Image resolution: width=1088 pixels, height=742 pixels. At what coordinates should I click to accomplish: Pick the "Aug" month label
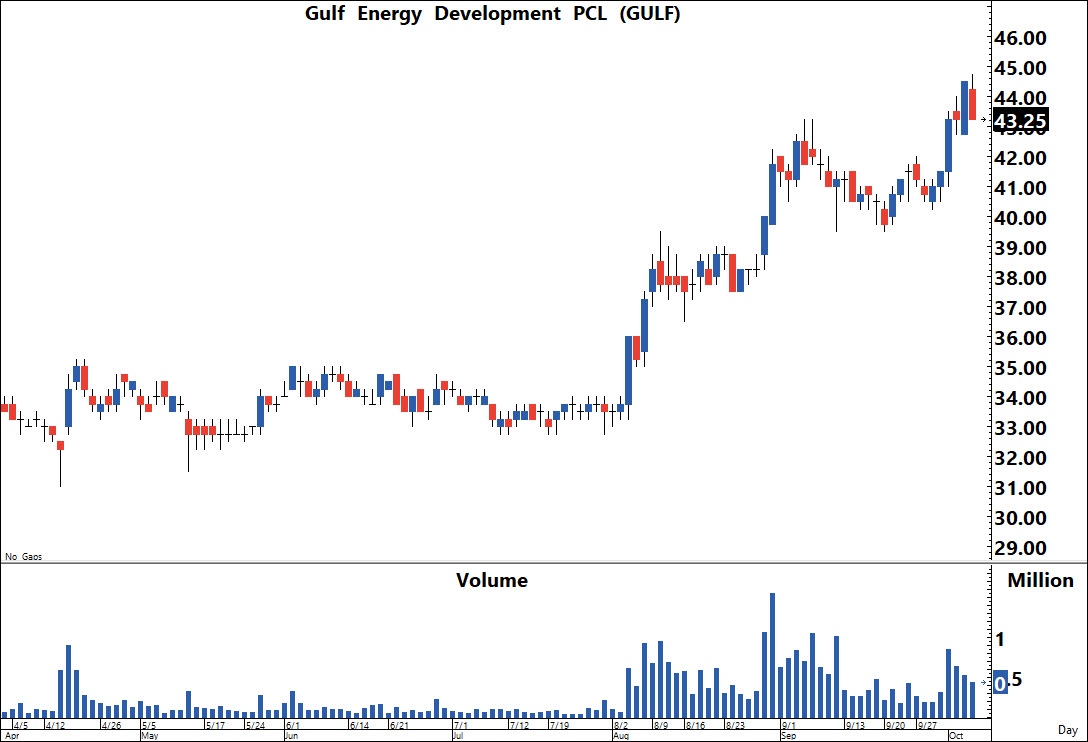[621, 736]
